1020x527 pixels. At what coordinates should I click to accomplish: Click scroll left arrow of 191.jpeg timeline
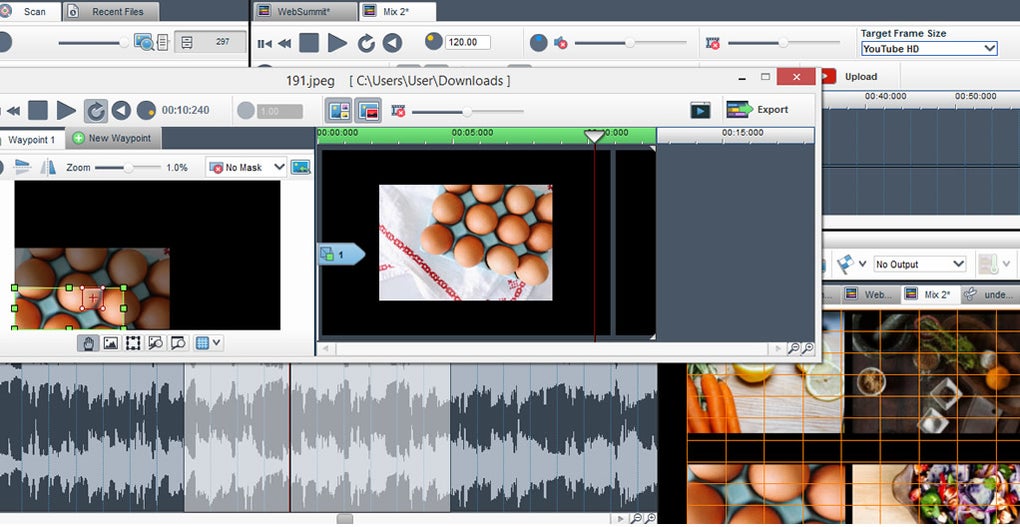click(x=326, y=349)
